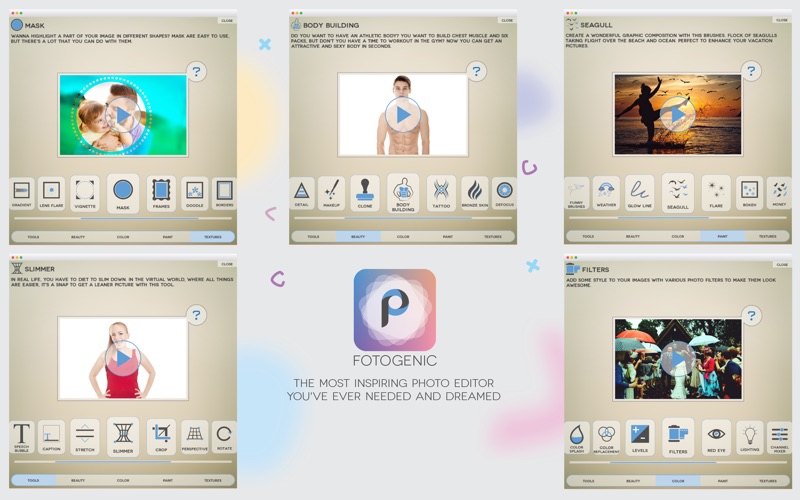
Task: Click Close button in the Body Building window
Action: pyautogui.click(x=507, y=20)
